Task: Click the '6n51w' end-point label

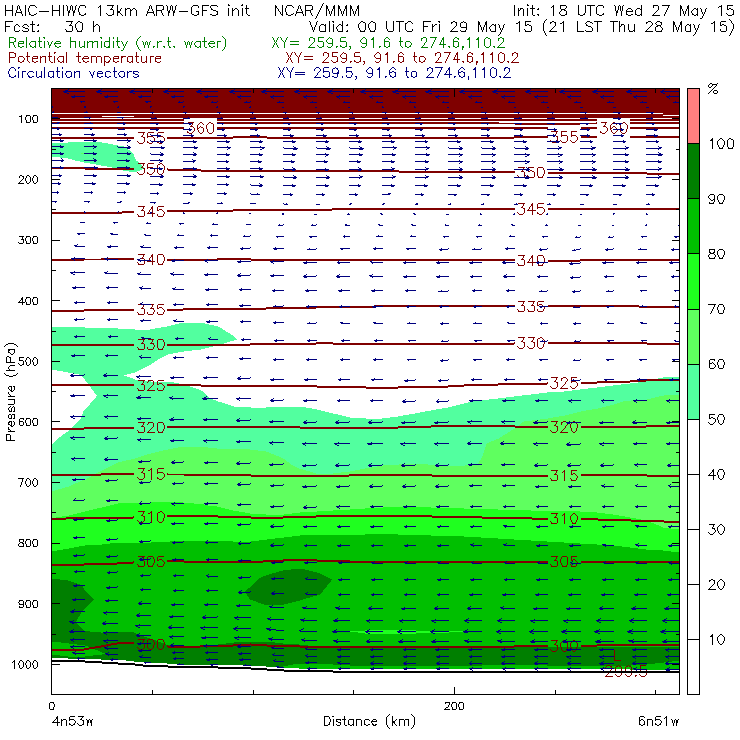Action: (658, 722)
